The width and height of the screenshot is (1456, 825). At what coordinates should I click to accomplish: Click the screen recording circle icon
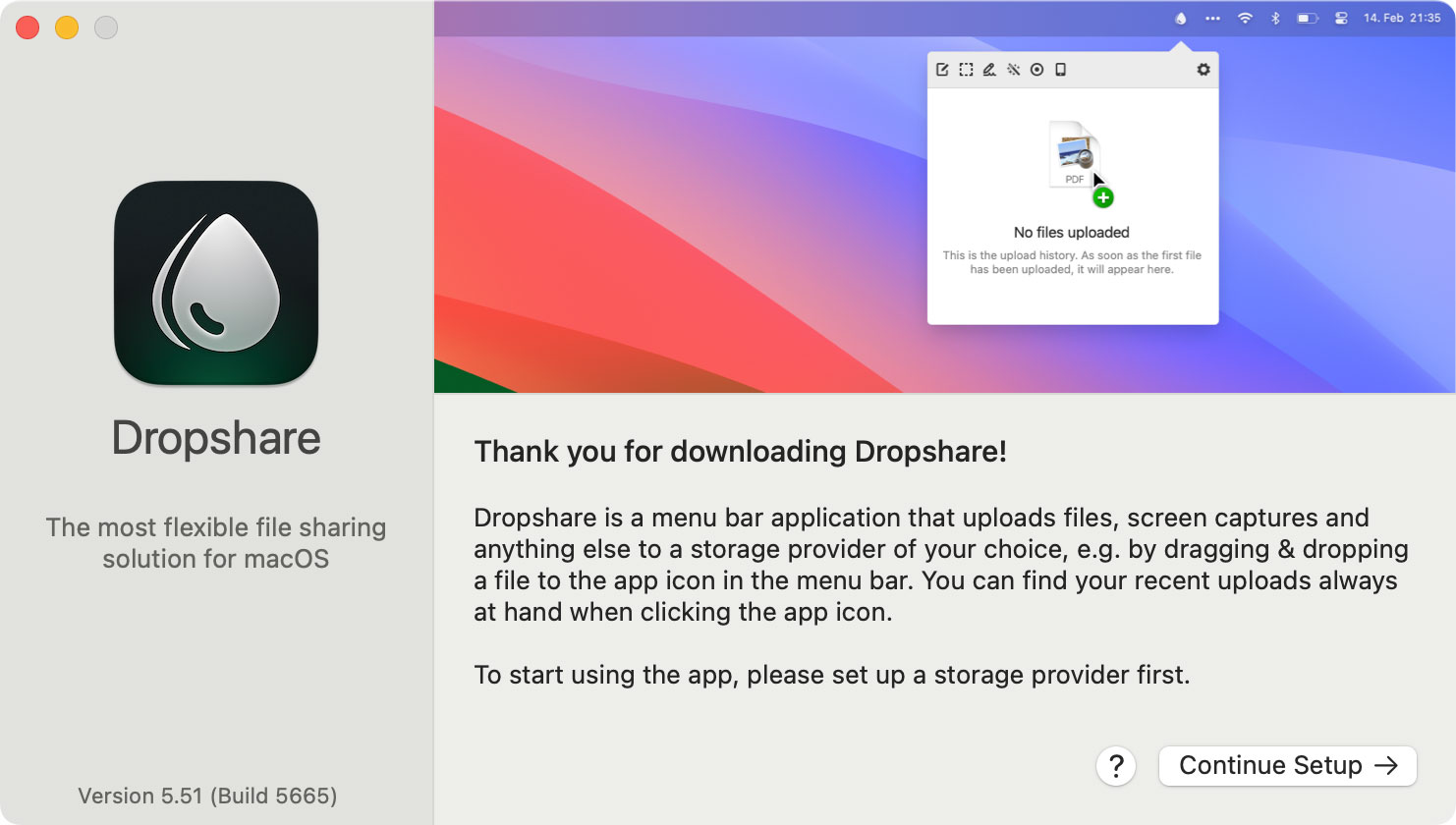[1036, 70]
